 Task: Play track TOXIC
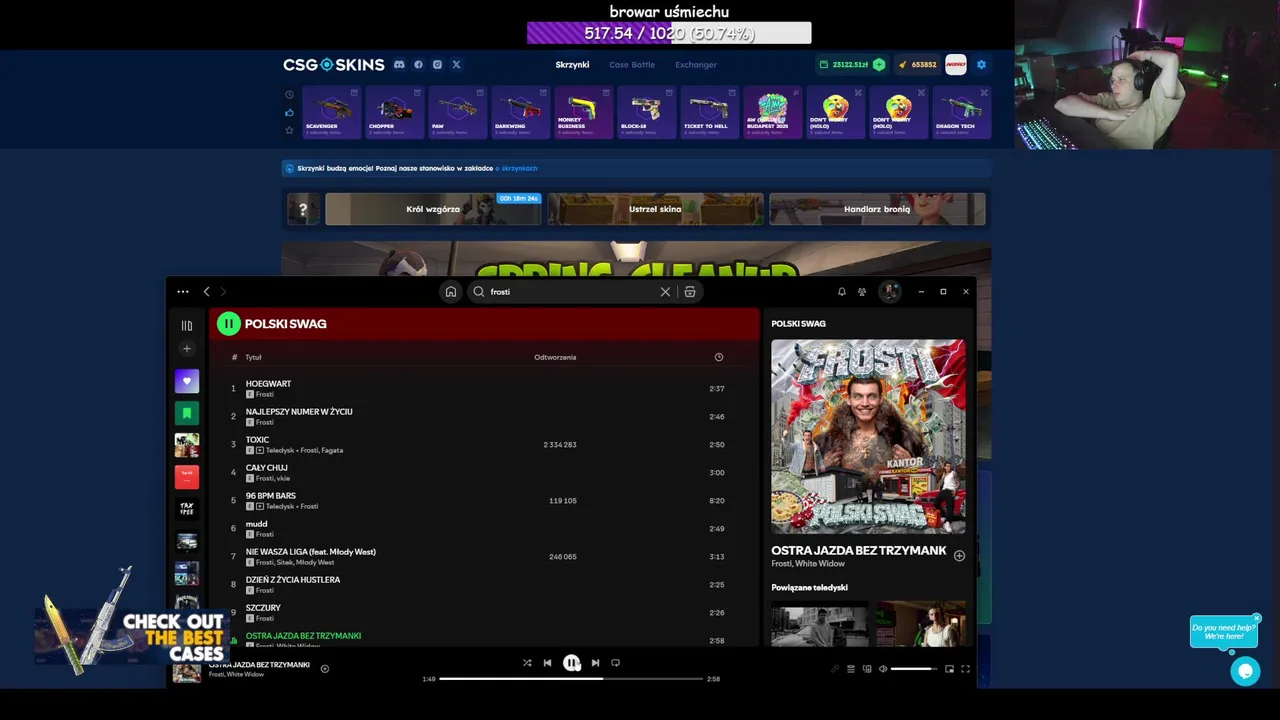pyautogui.click(x=257, y=440)
